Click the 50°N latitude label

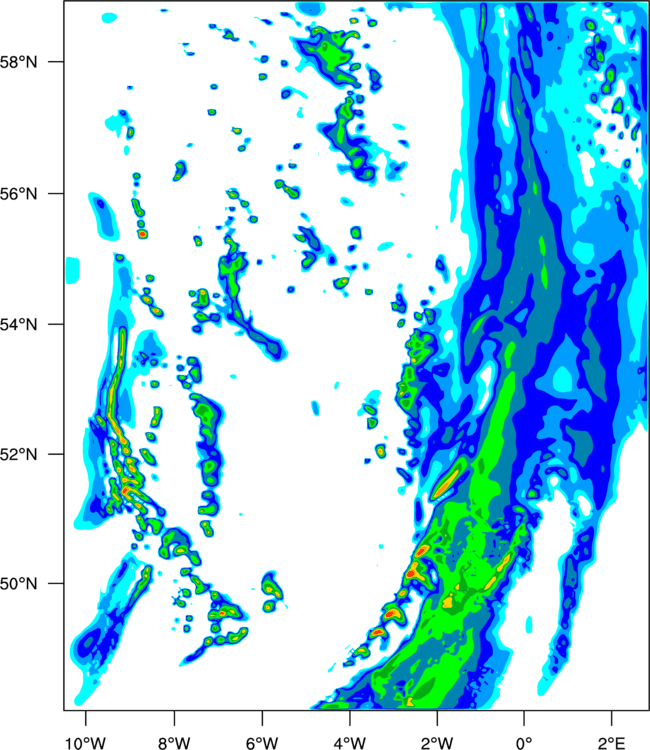(x=19, y=584)
